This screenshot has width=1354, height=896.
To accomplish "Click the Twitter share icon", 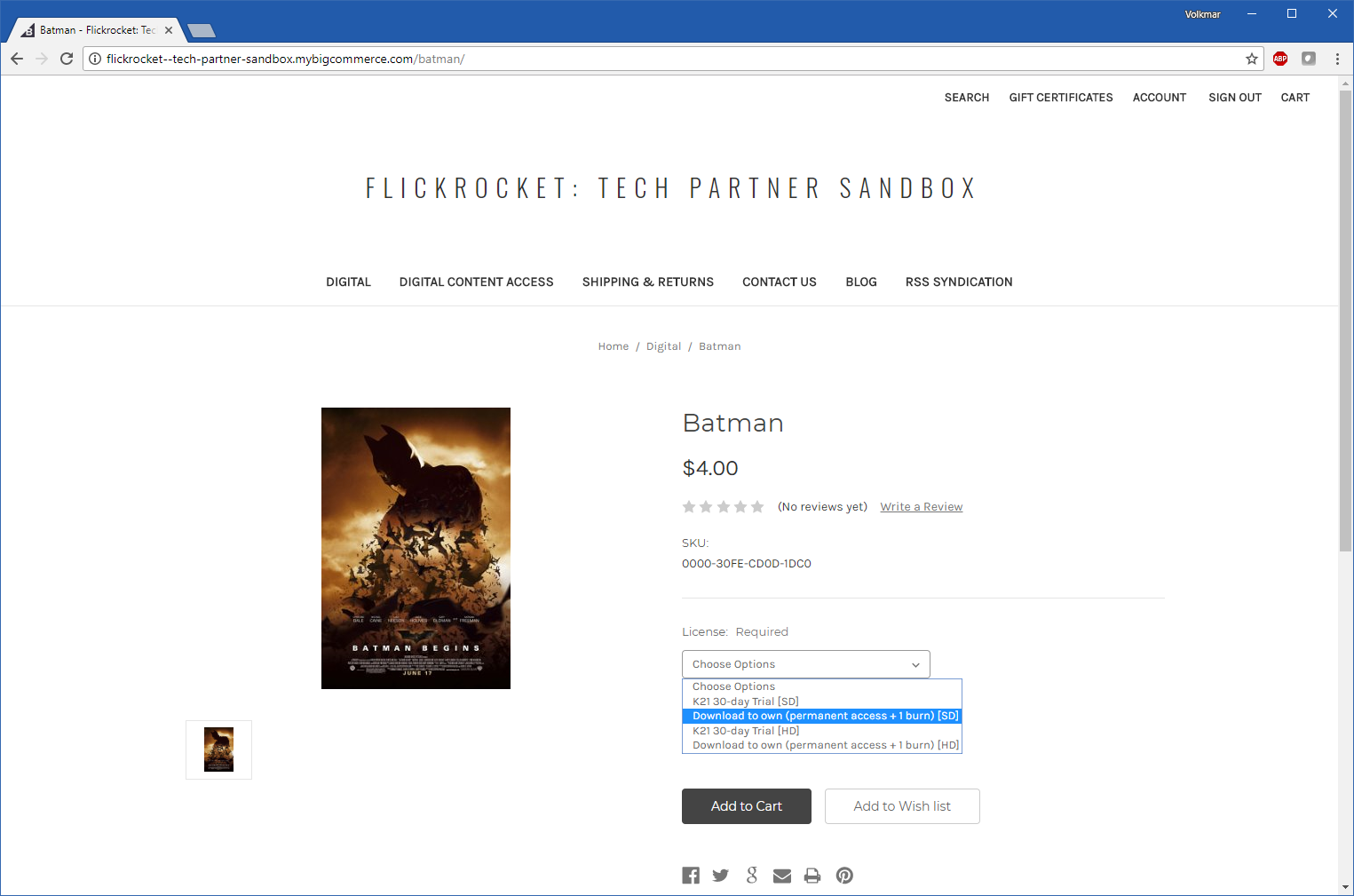I will point(720,876).
